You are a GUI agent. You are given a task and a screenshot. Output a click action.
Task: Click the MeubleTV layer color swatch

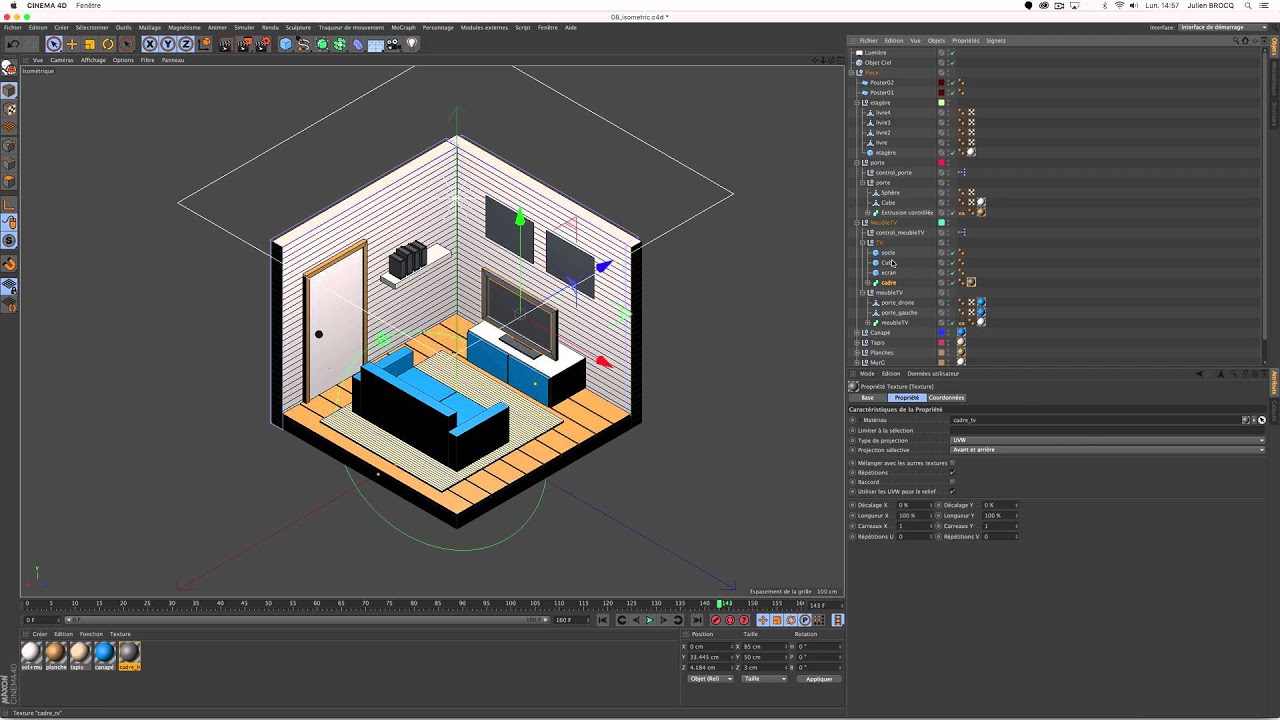(941, 223)
